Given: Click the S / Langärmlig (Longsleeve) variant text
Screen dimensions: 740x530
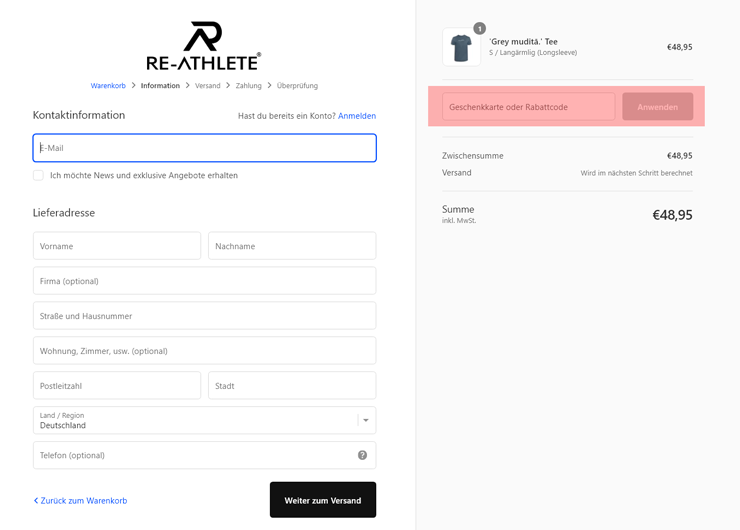Looking at the screenshot, I should 533,53.
